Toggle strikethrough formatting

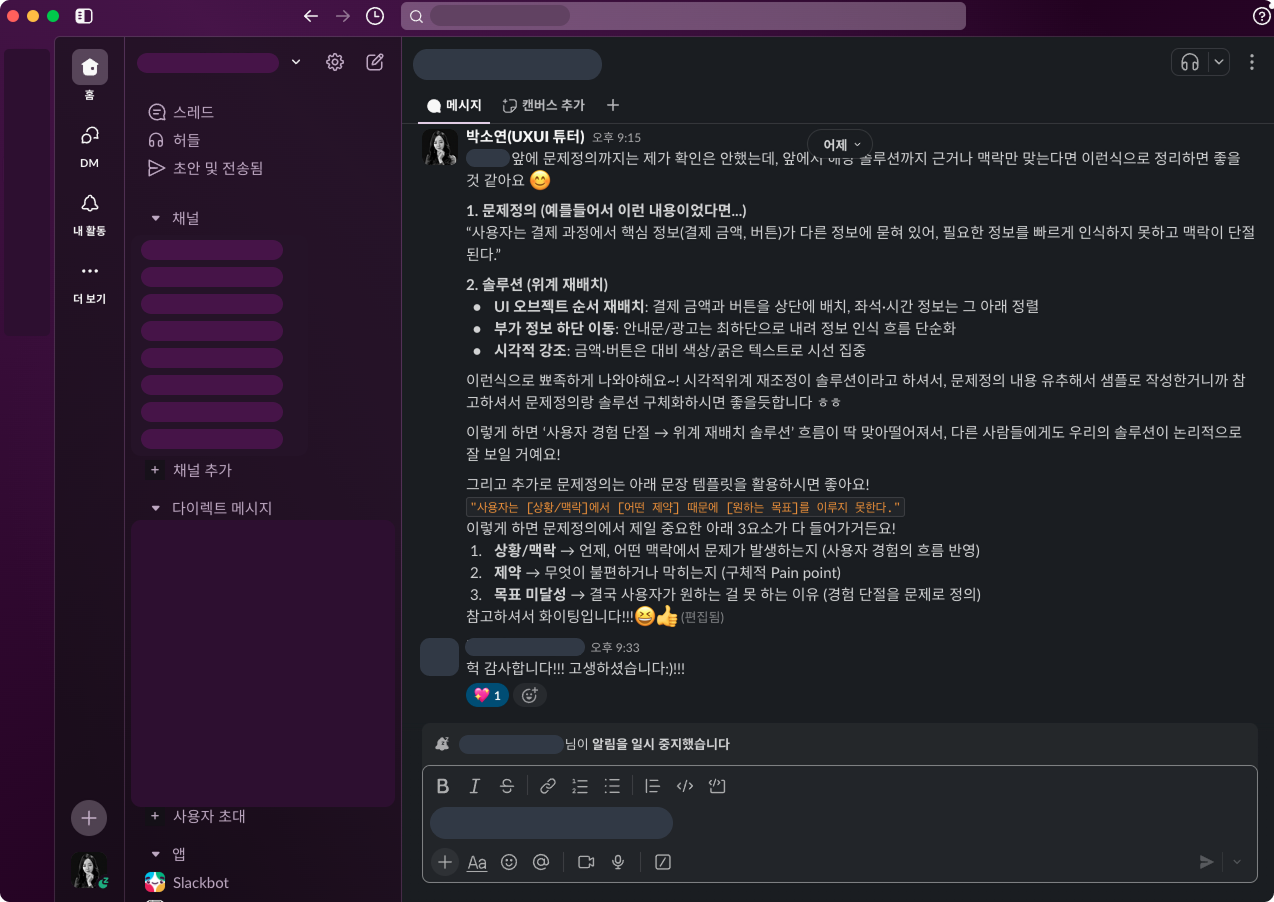pyautogui.click(x=507, y=786)
